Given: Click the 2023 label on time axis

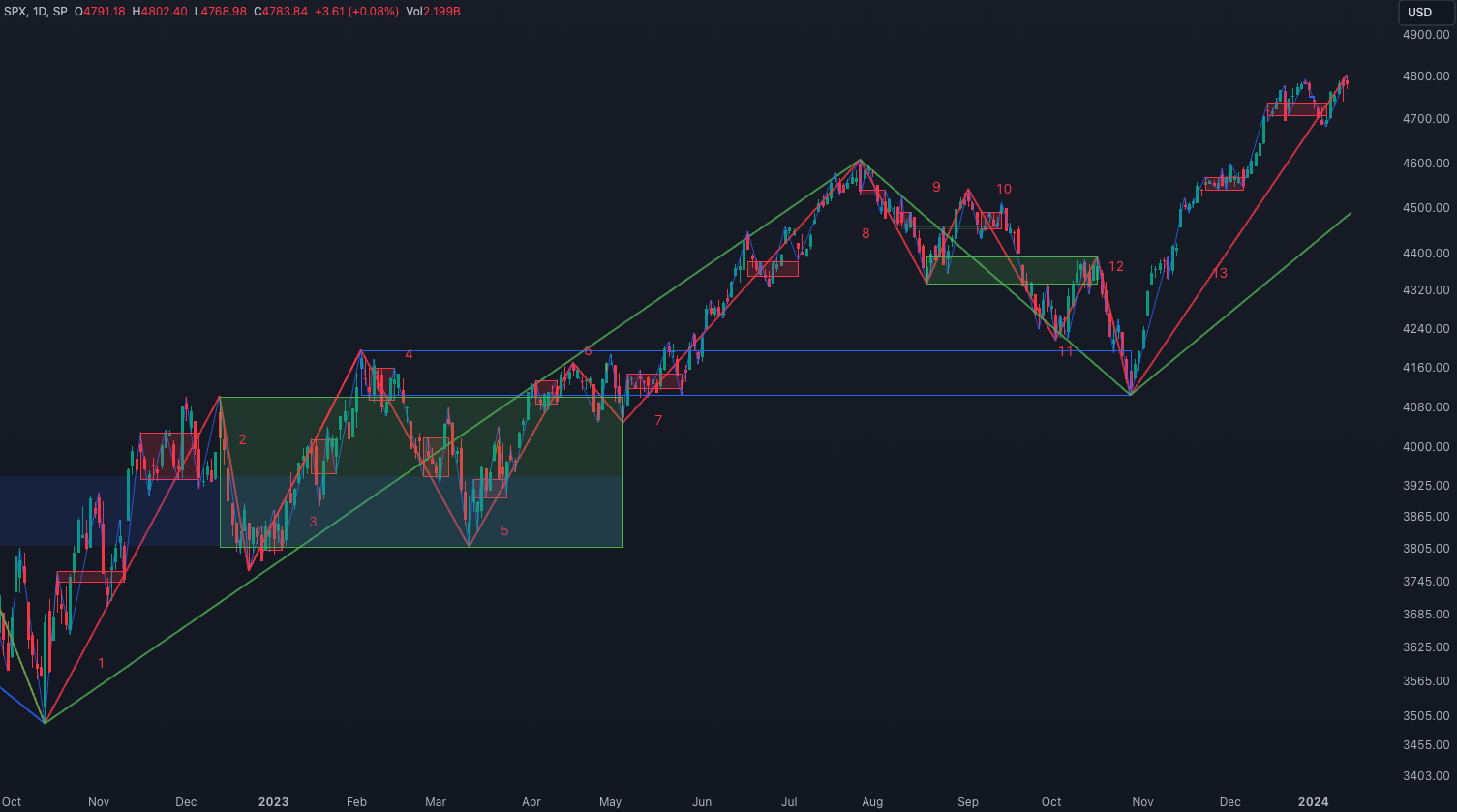Looking at the screenshot, I should [273, 801].
